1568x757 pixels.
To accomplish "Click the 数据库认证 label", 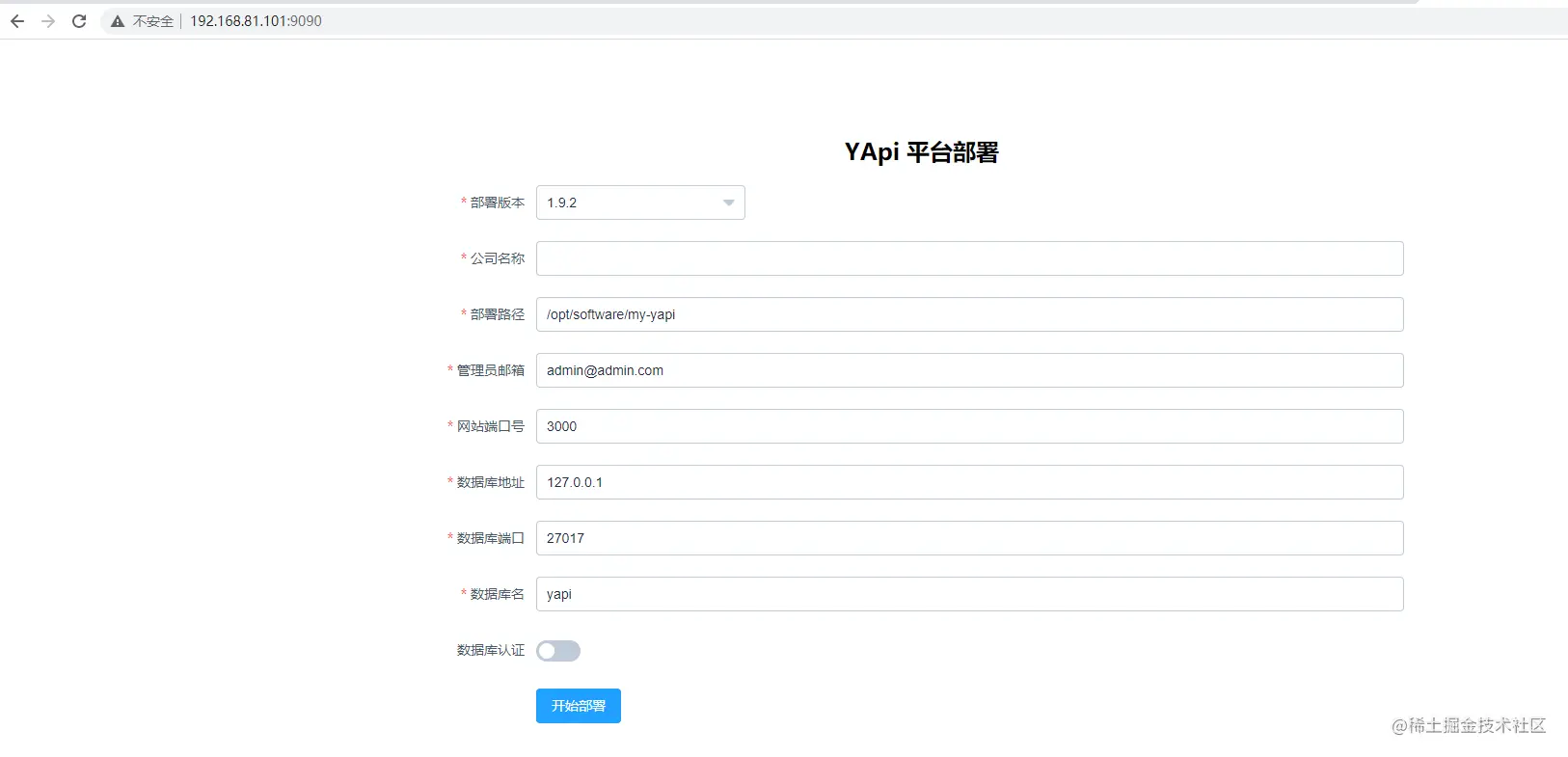I will (491, 650).
